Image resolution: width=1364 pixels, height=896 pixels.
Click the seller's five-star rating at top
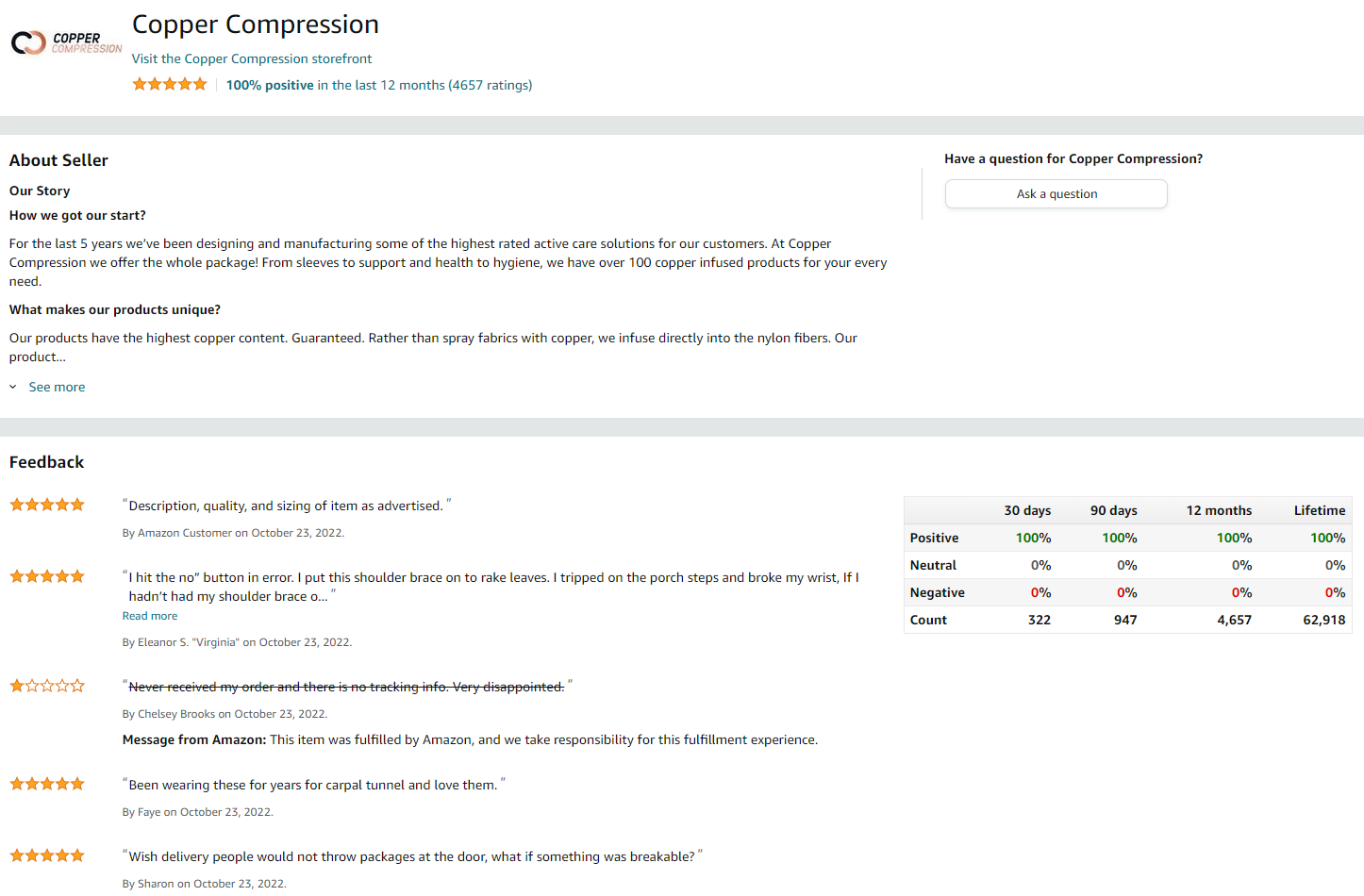click(170, 84)
